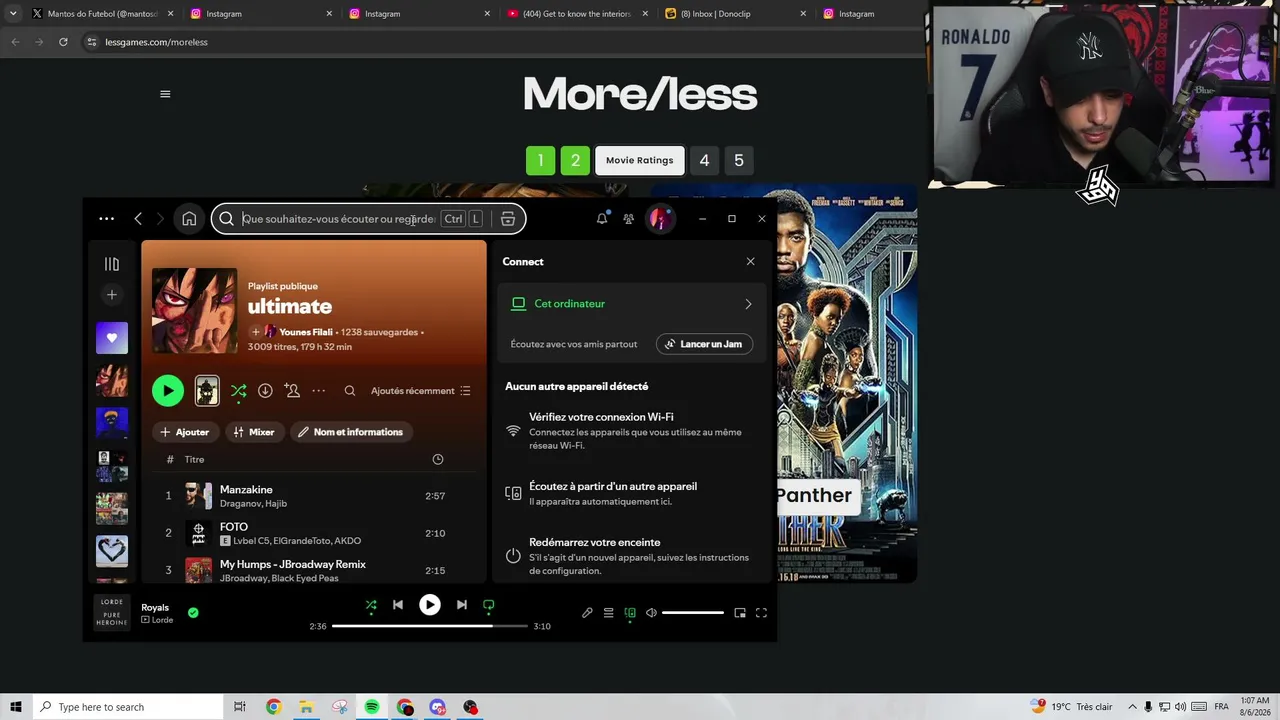Switch to the Inbox Donoclip browser tab
This screenshot has height=720, width=1280.
click(x=736, y=14)
